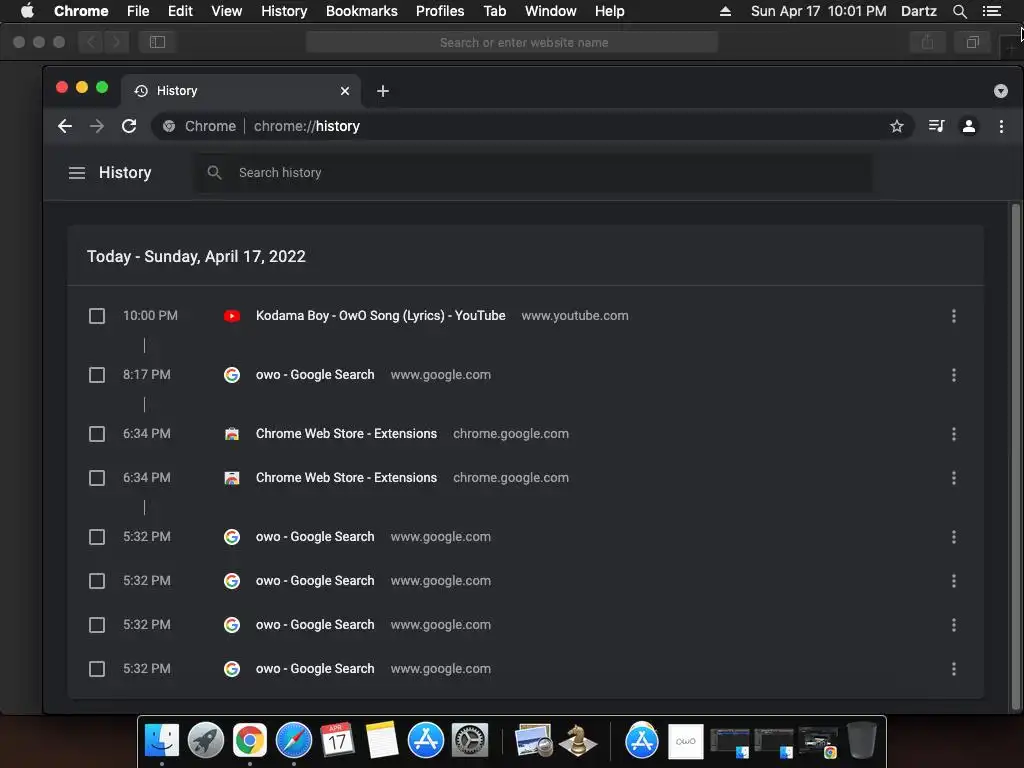Open Notification Center in the menu bar
Screen dimensions: 1024x768
[x=992, y=11]
